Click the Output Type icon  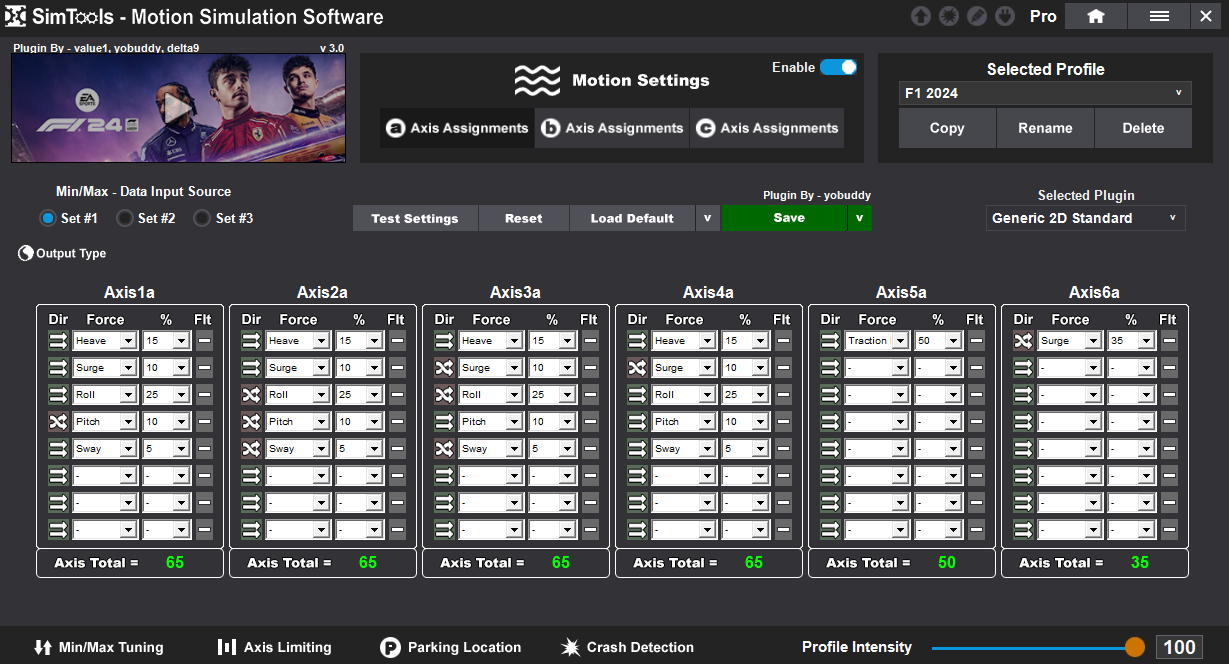tap(26, 253)
